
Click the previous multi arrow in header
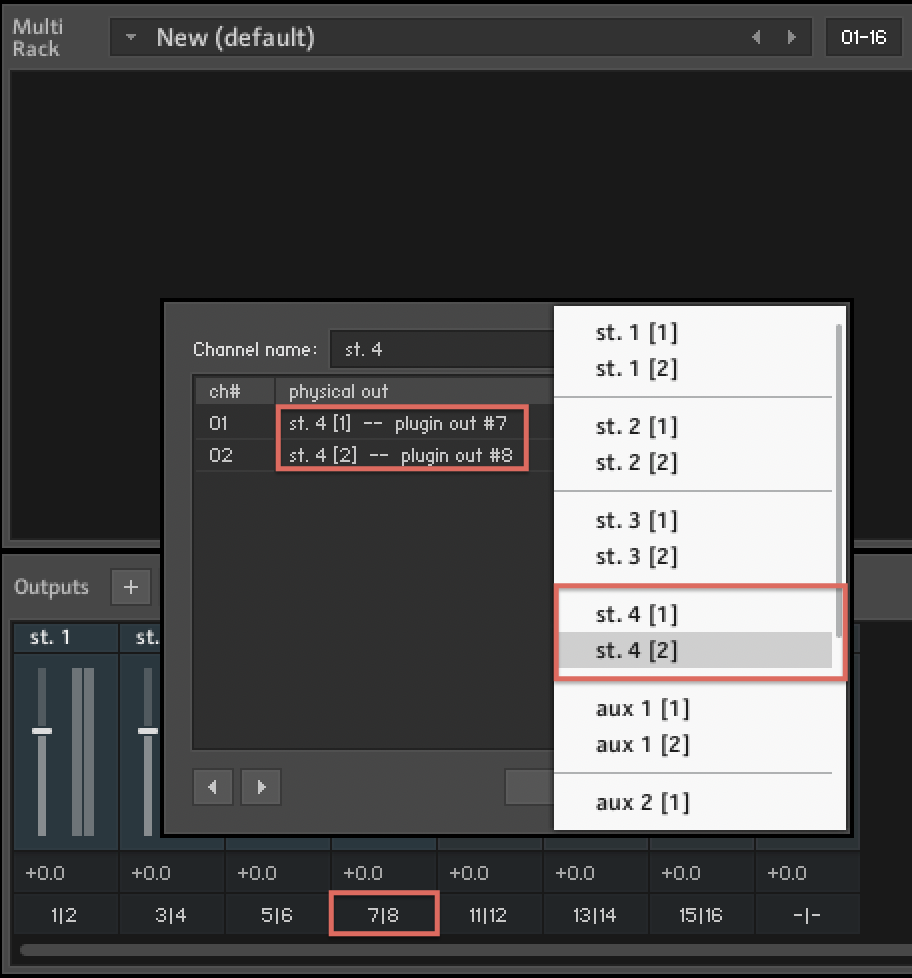click(756, 38)
